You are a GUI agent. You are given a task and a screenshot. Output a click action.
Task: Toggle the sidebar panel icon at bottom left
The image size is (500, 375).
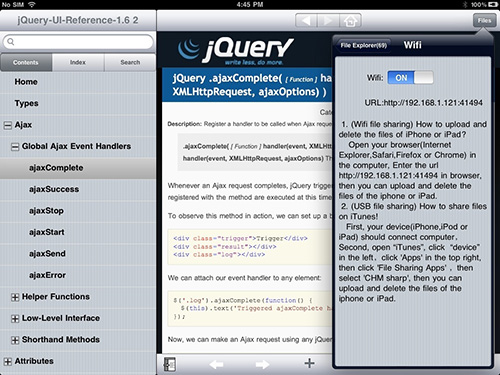point(170,364)
